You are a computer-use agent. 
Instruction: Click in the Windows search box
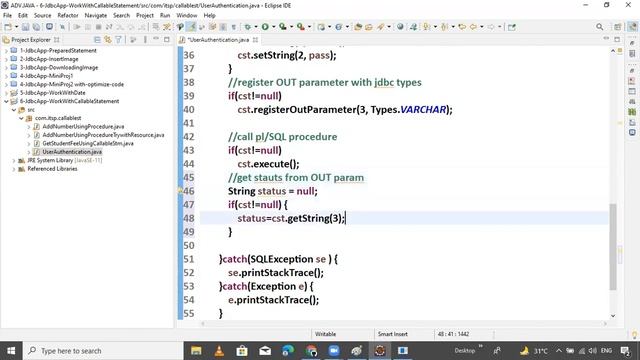(x=103, y=351)
